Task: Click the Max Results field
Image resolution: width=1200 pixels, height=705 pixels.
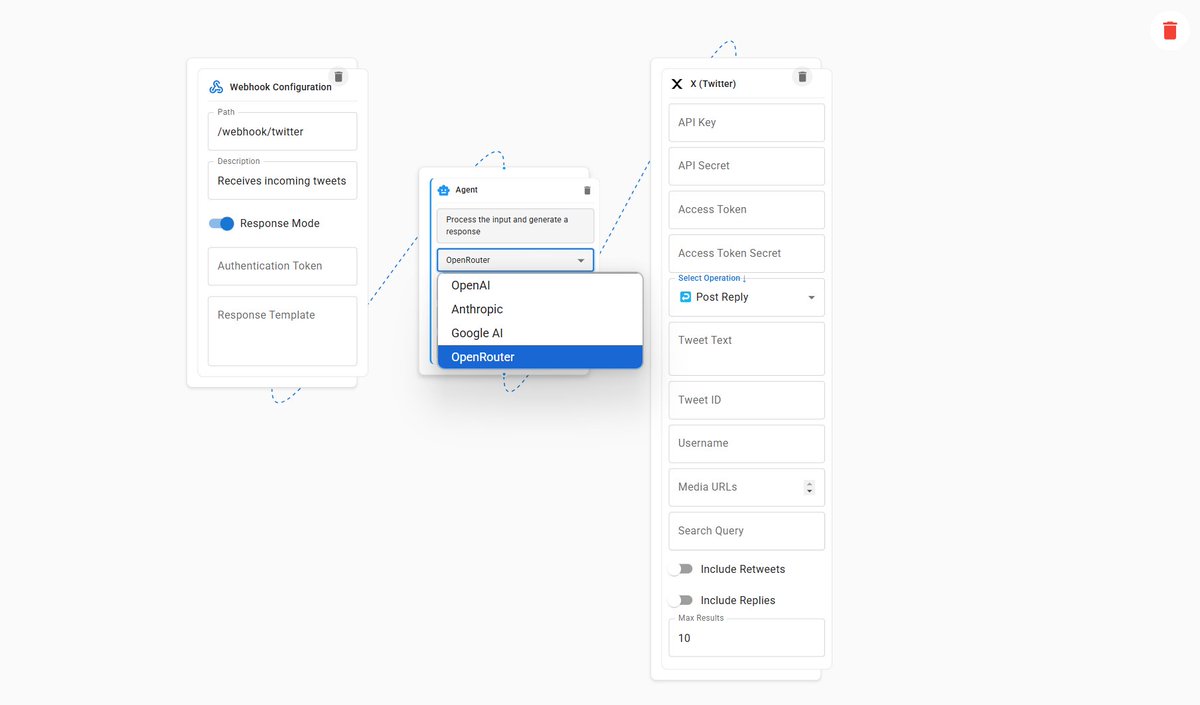Action: (x=746, y=638)
